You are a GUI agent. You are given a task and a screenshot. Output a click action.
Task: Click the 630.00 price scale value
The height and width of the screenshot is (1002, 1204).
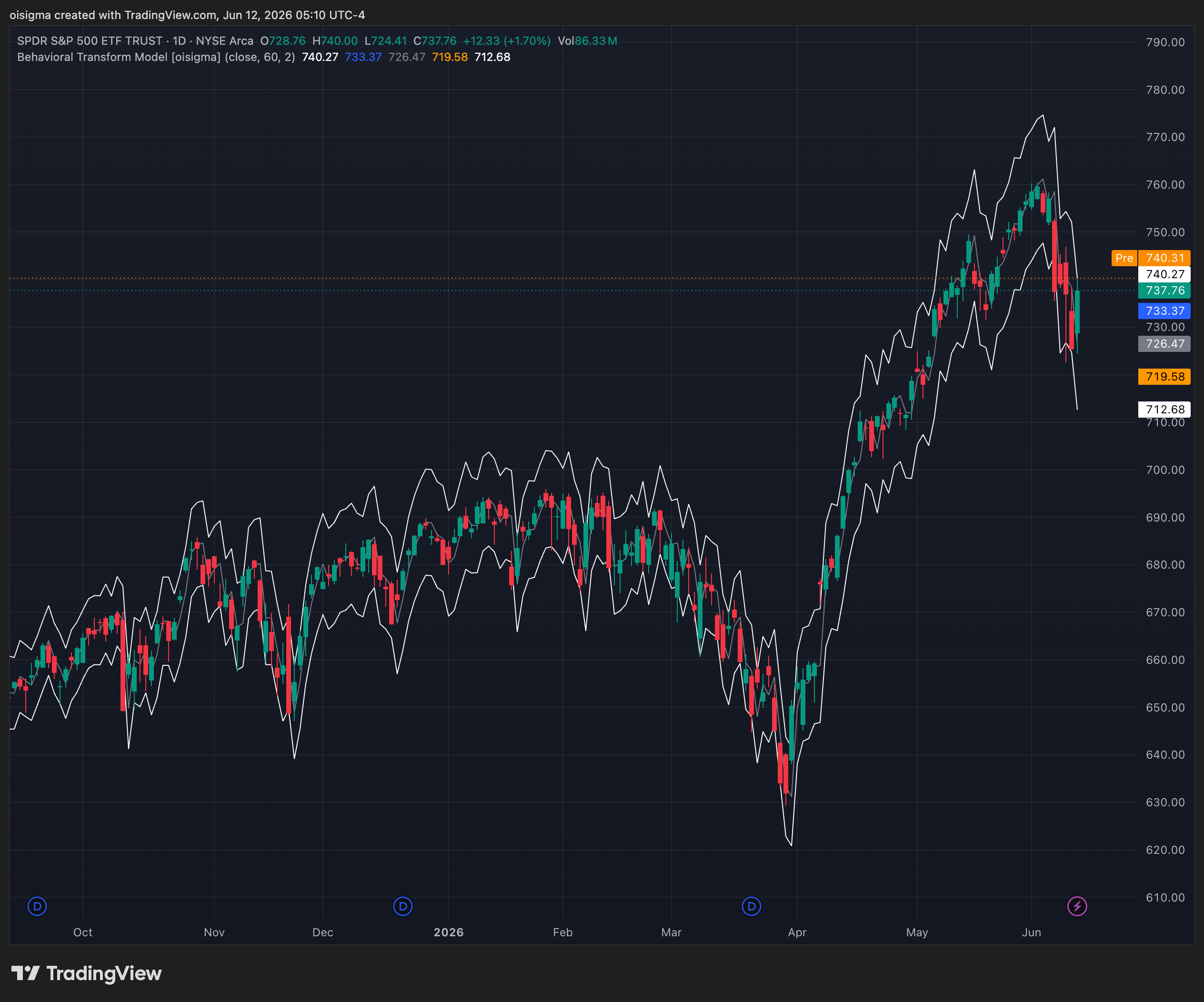click(x=1165, y=802)
